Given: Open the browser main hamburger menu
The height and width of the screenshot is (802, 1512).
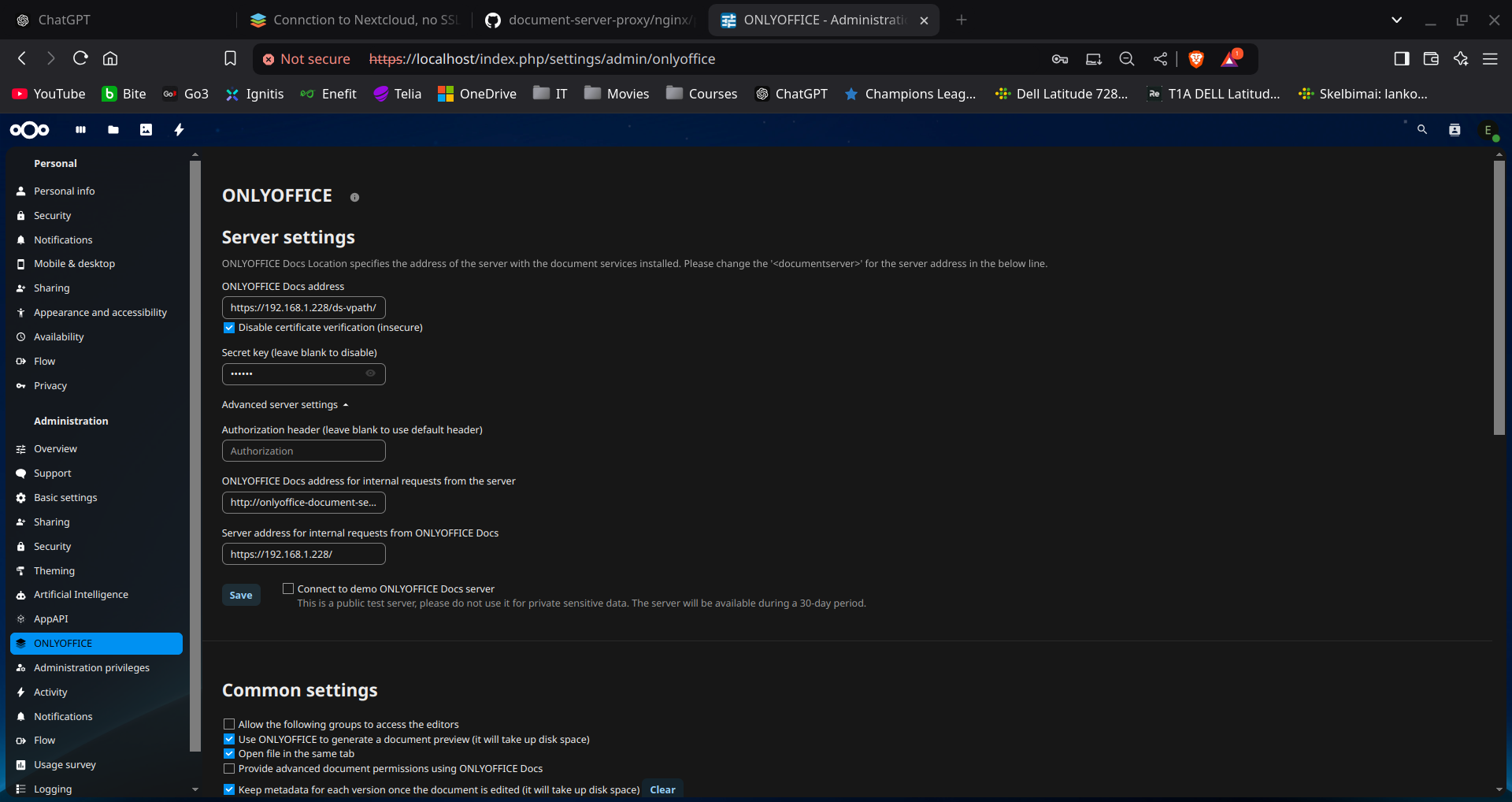Looking at the screenshot, I should click(x=1490, y=59).
